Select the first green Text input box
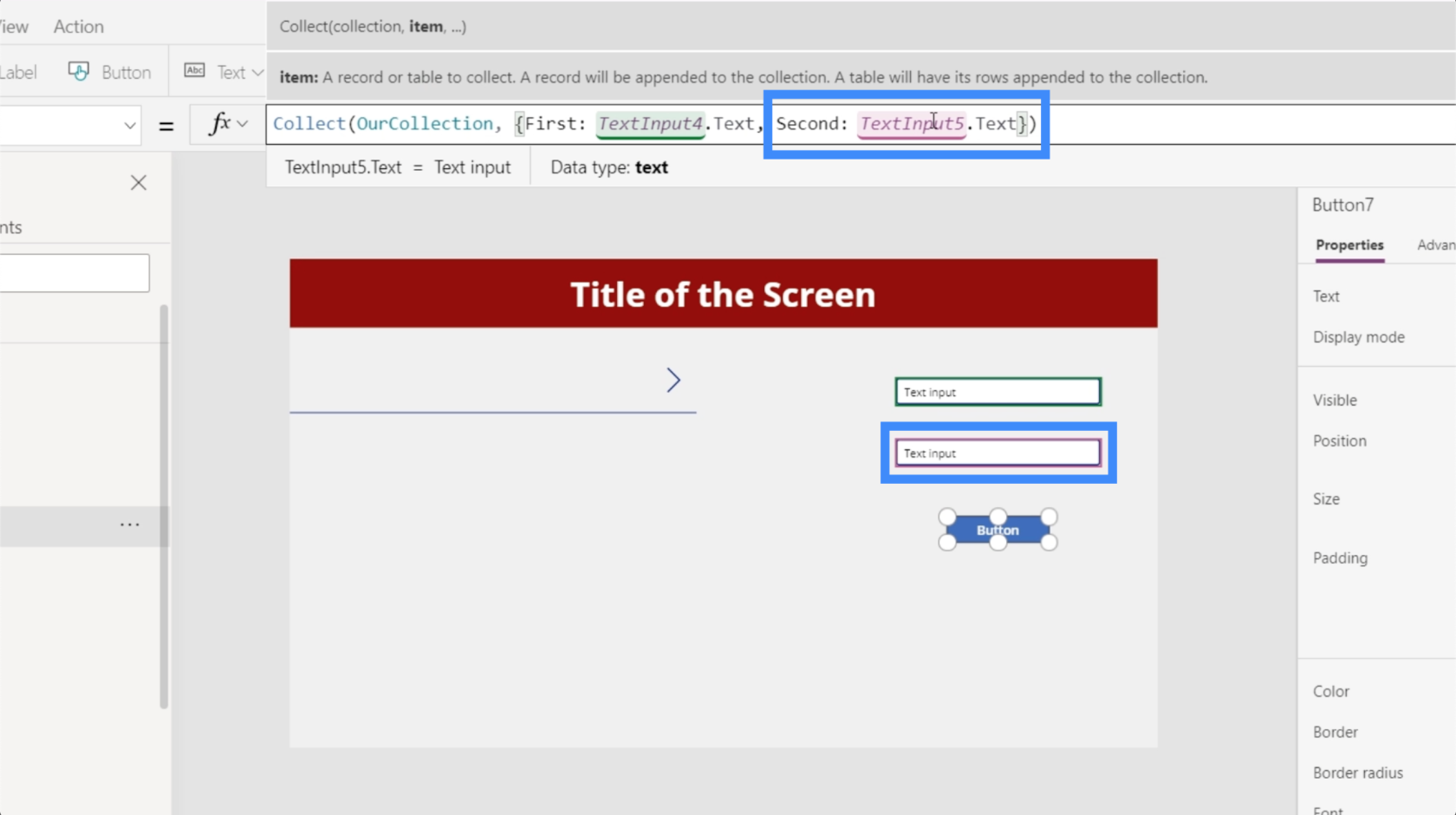The width and height of the screenshot is (1456, 815). (x=998, y=392)
